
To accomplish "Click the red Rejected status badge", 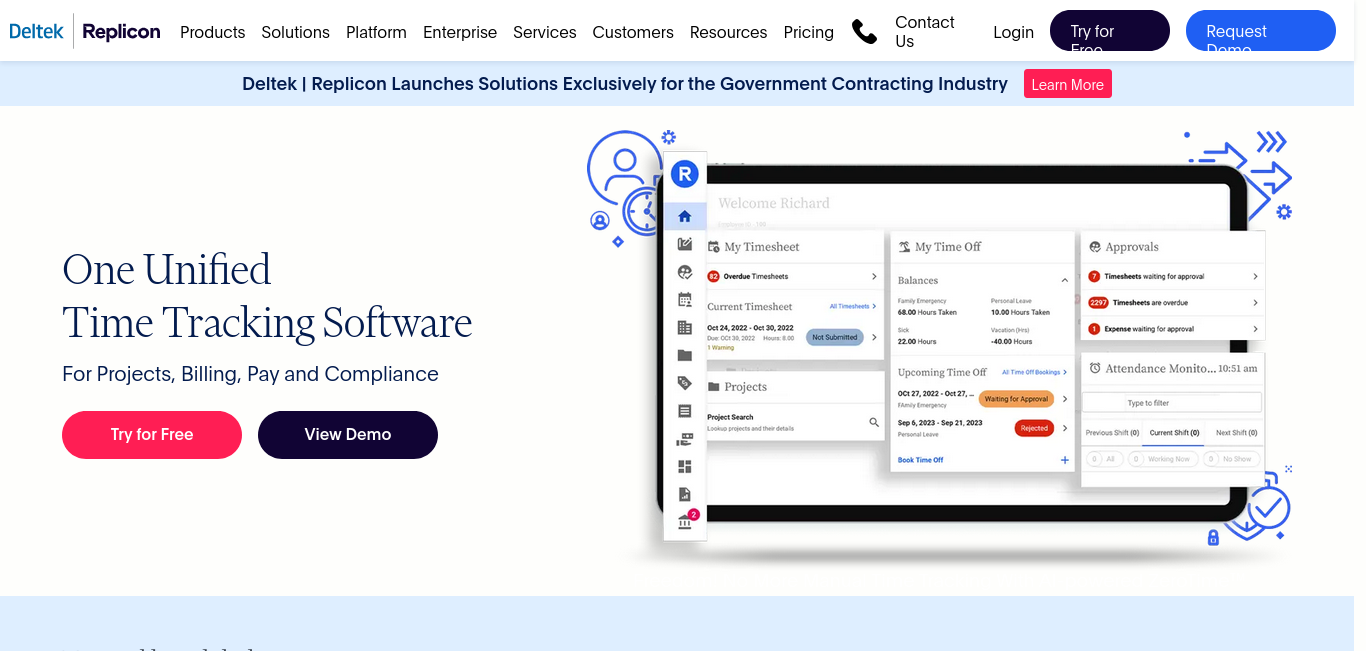I will tap(1034, 428).
